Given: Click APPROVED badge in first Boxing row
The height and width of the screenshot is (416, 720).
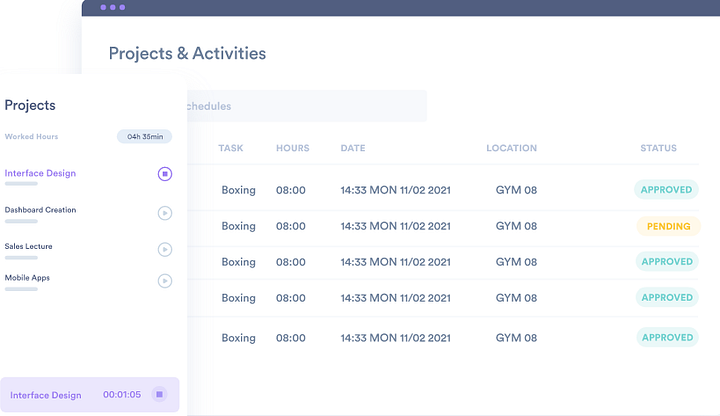Looking at the screenshot, I should [666, 190].
